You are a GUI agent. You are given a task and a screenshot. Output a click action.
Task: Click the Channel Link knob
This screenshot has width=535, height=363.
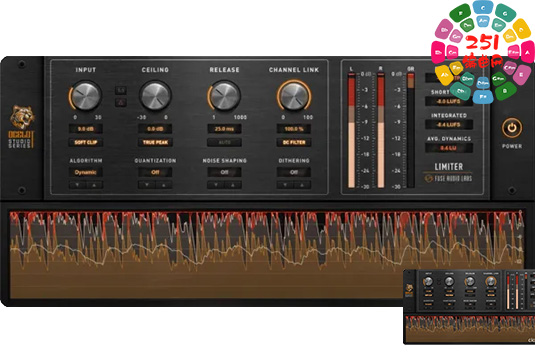coord(294,96)
